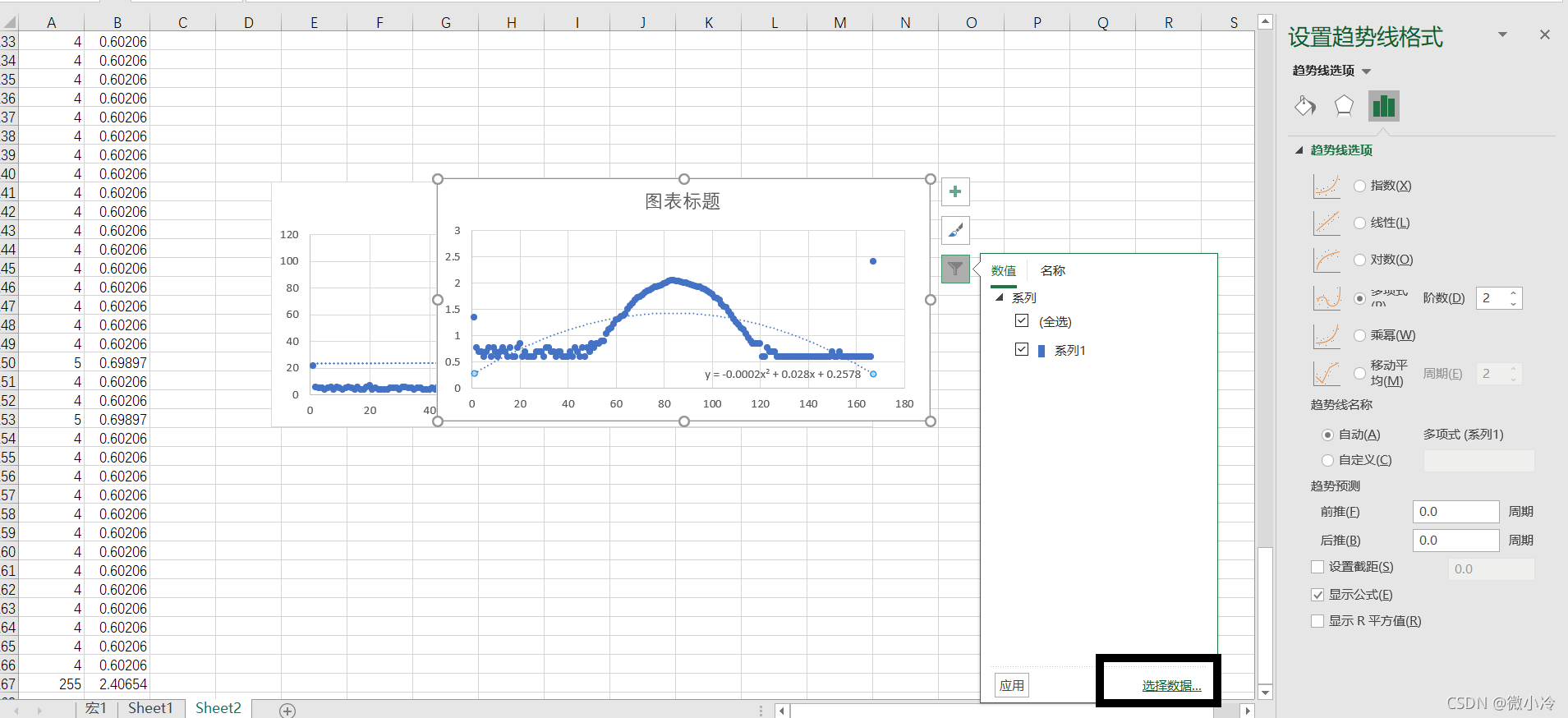This screenshot has width=1568, height=718.
Task: Uncheck the 系列1 series checkbox
Action: [x=1022, y=350]
